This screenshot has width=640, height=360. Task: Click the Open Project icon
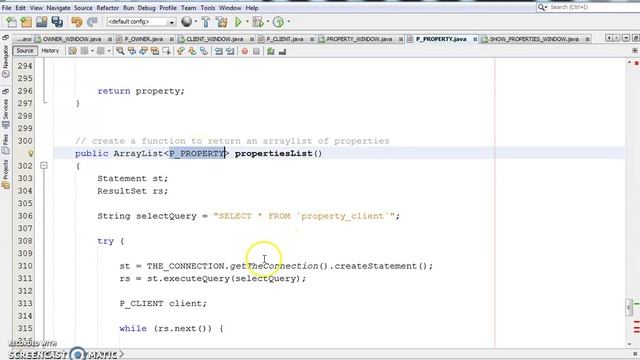pos(42,22)
